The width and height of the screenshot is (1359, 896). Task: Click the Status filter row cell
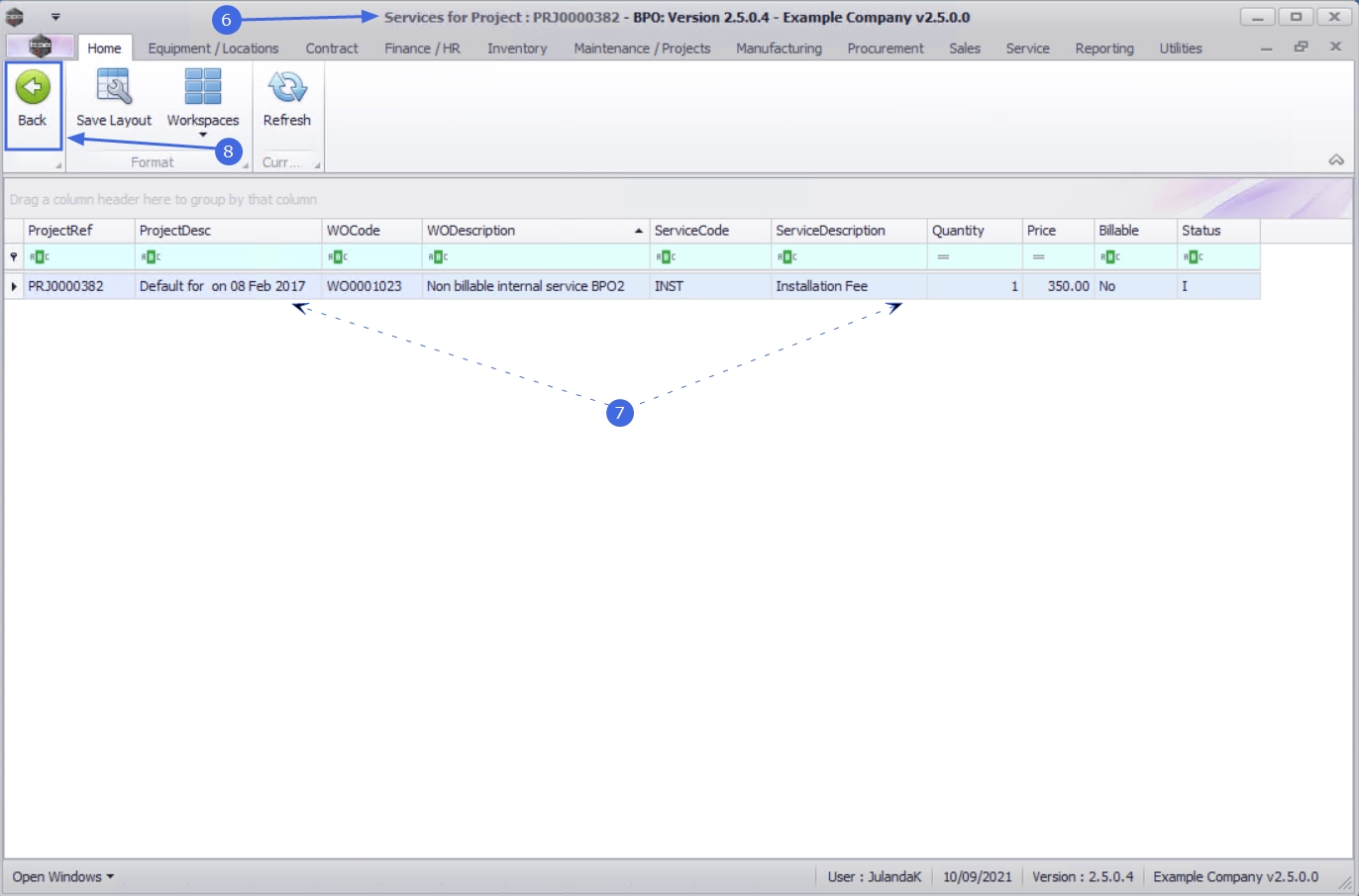(1218, 257)
